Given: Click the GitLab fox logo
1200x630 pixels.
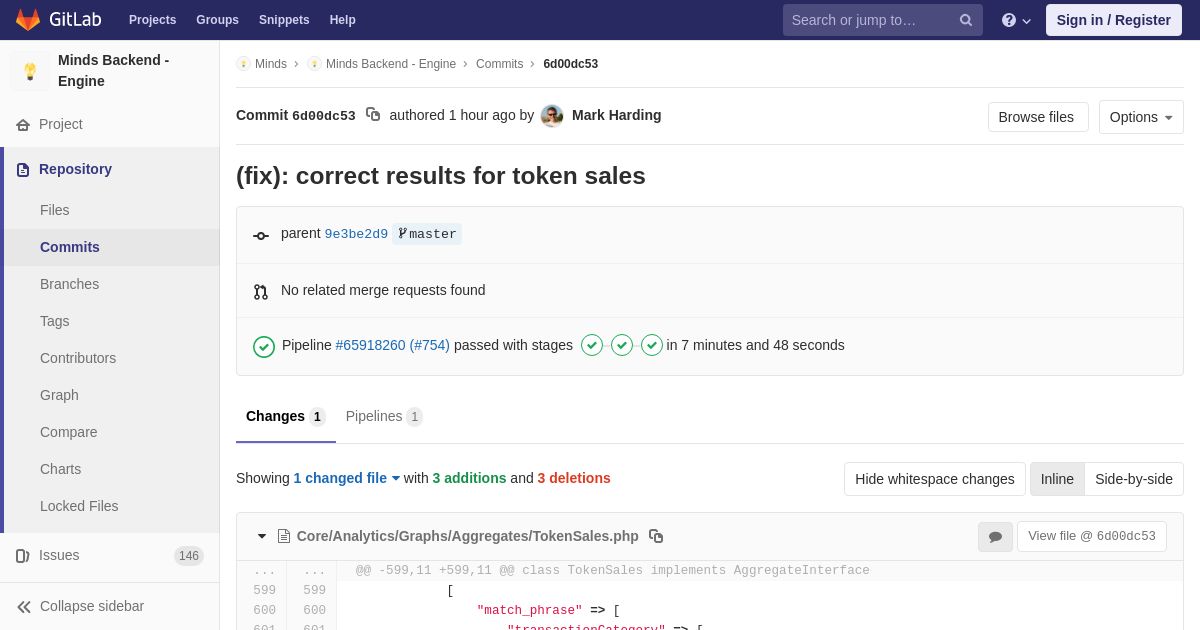Looking at the screenshot, I should (x=28, y=20).
